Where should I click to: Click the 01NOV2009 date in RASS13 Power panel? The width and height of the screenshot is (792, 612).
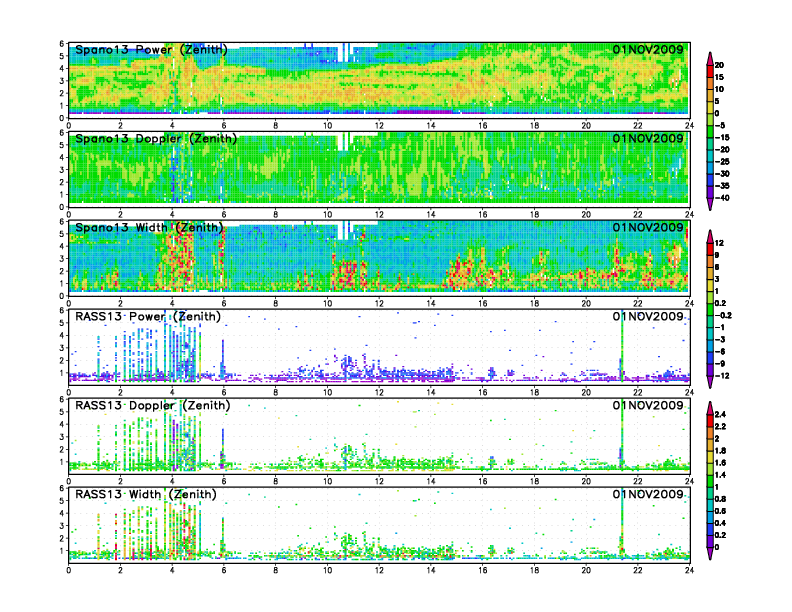pyautogui.click(x=648, y=316)
